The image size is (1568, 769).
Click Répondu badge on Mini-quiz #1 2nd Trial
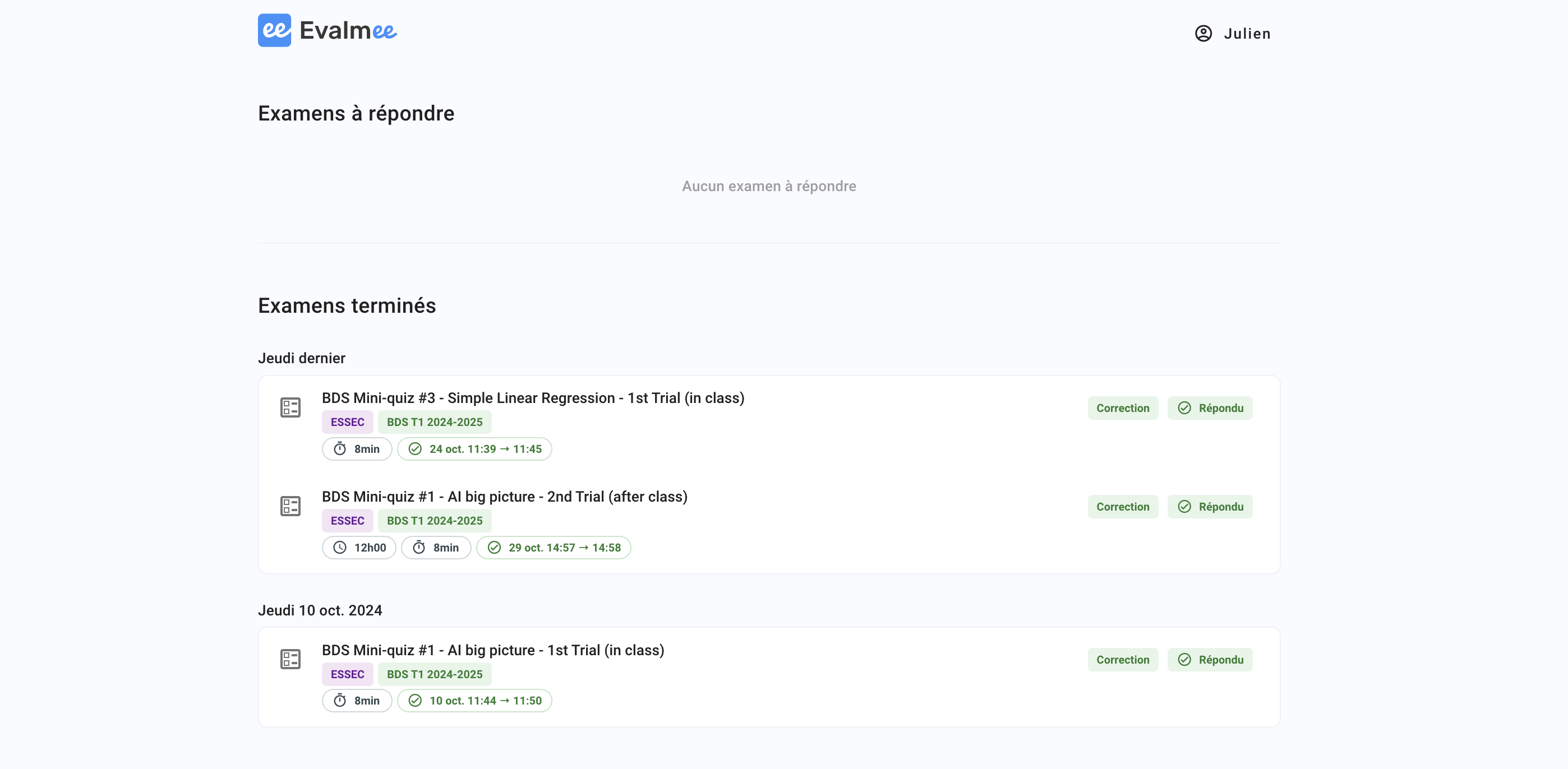[x=1210, y=507]
